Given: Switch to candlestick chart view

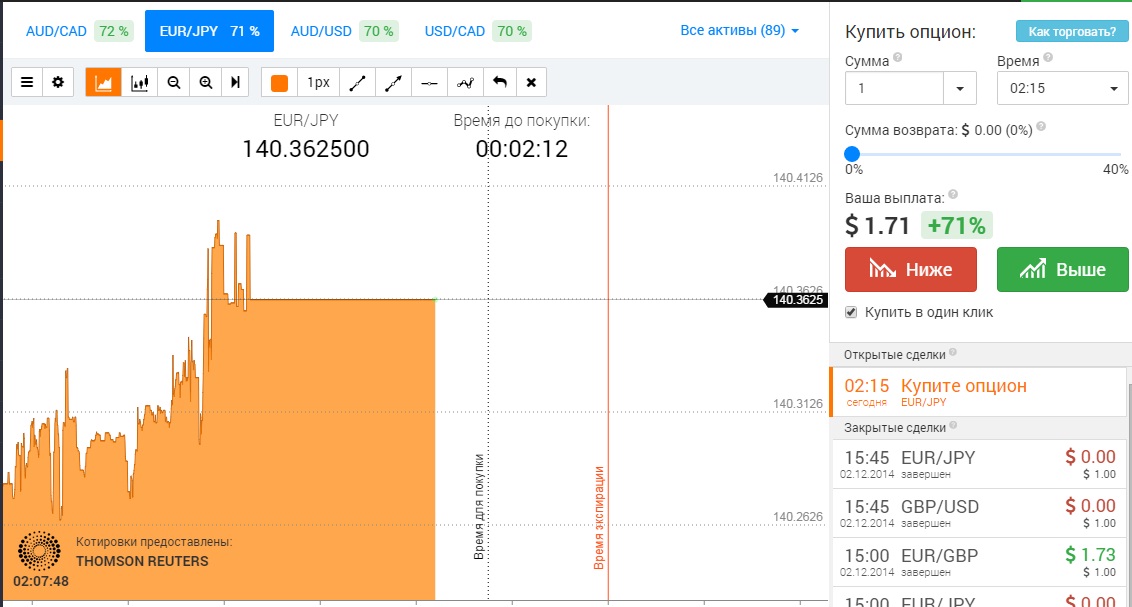Looking at the screenshot, I should [140, 82].
